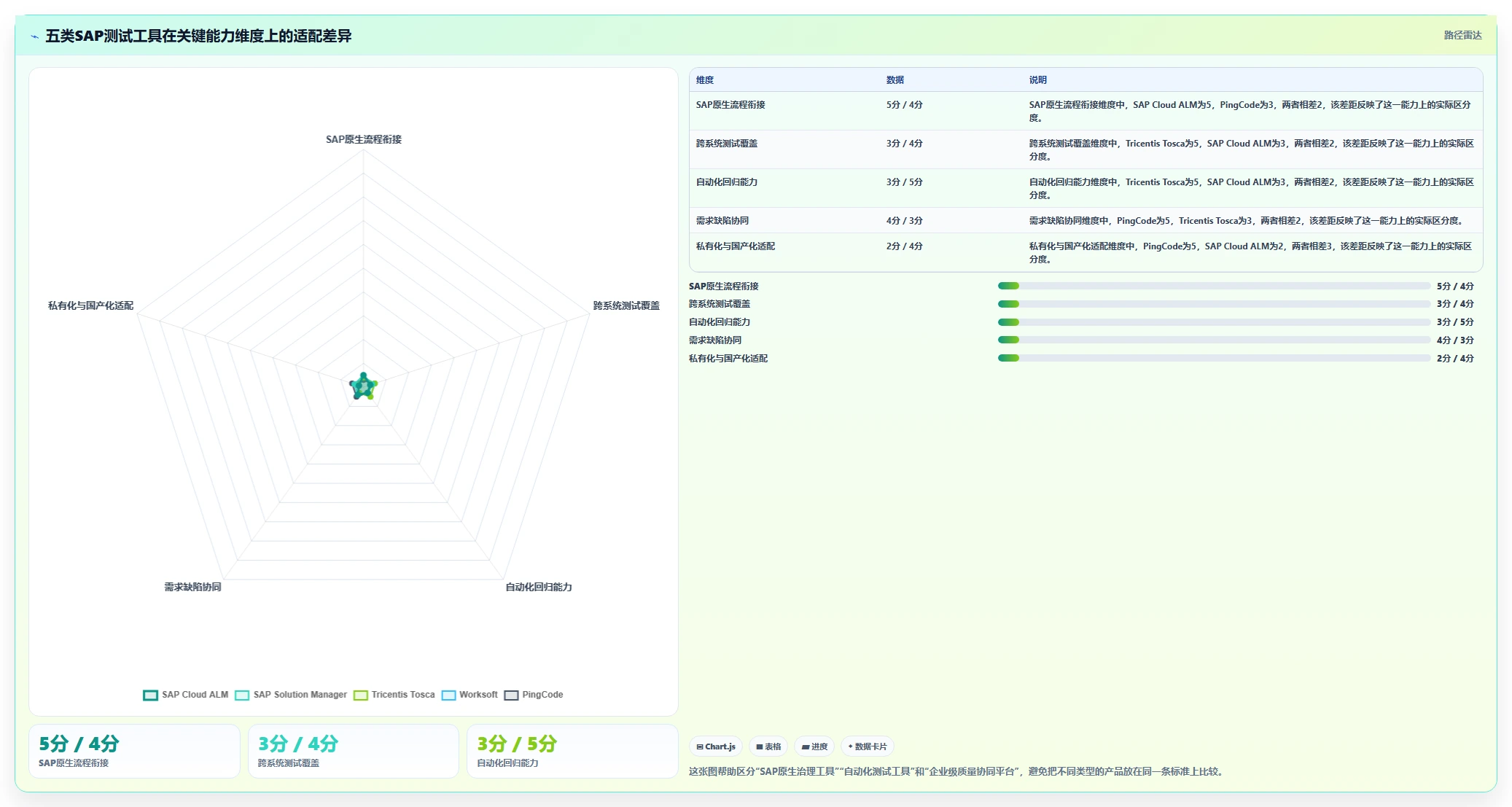Image resolution: width=1512 pixels, height=807 pixels.
Task: Click the 3分 / 5分 value in the table
Action: [x=905, y=182]
